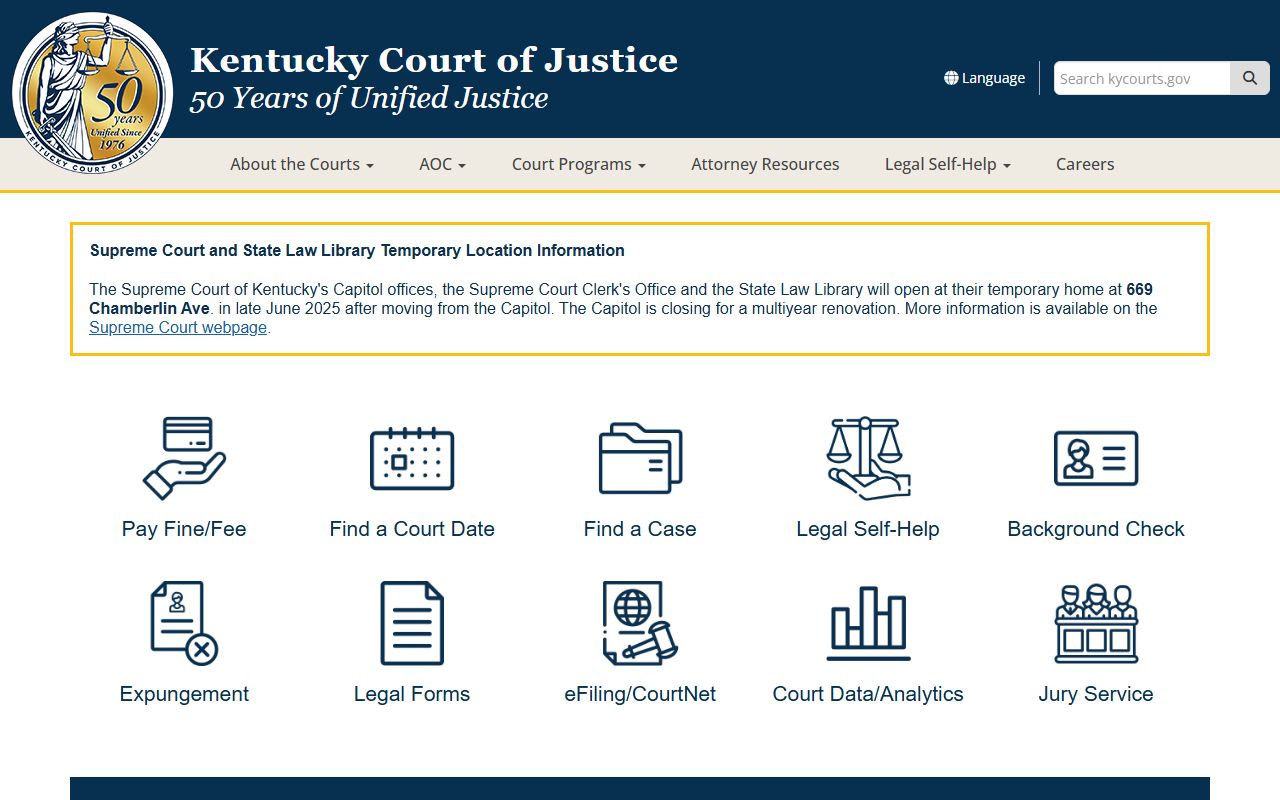Open the Find a Court Date calendar icon
The image size is (1280, 800).
tap(412, 458)
